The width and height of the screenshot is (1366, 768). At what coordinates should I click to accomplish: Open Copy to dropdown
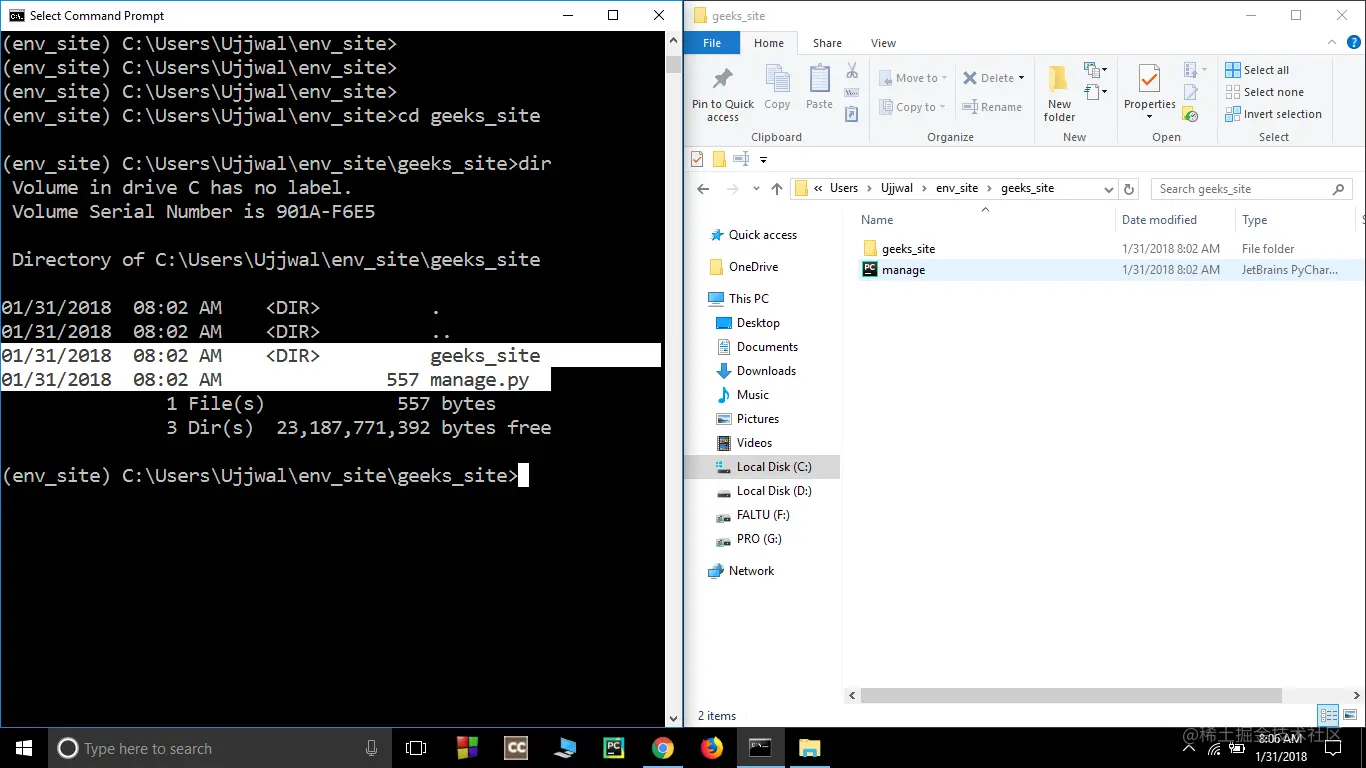tap(912, 107)
